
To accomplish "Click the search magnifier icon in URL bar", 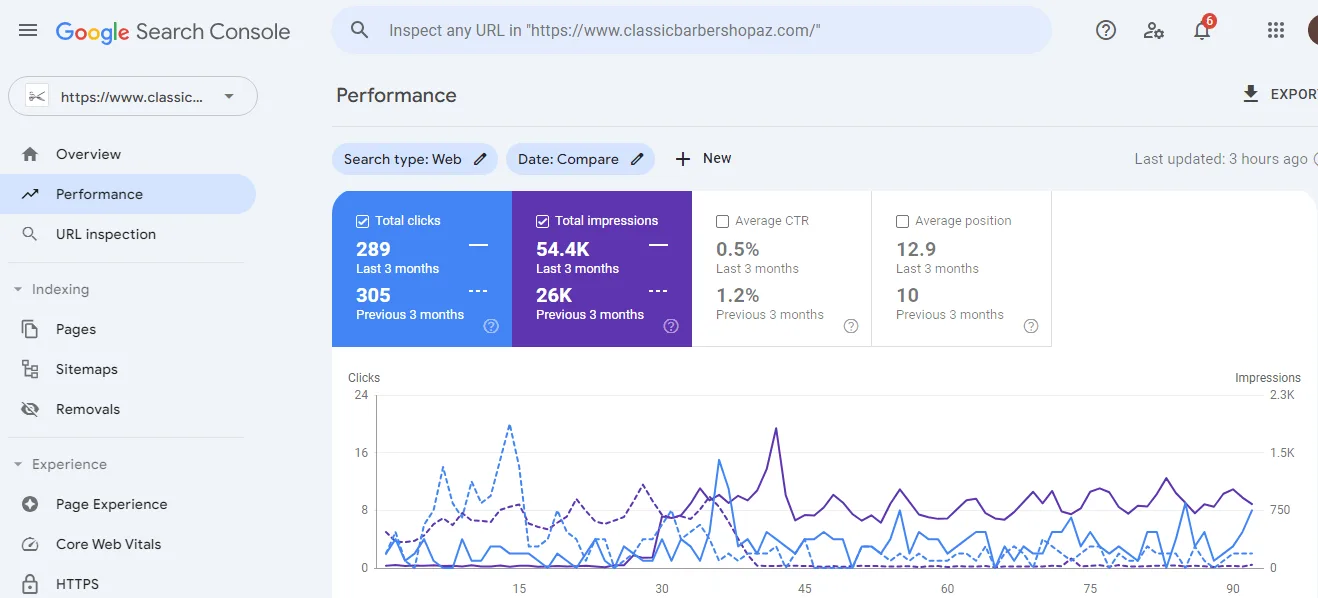I will click(x=360, y=30).
